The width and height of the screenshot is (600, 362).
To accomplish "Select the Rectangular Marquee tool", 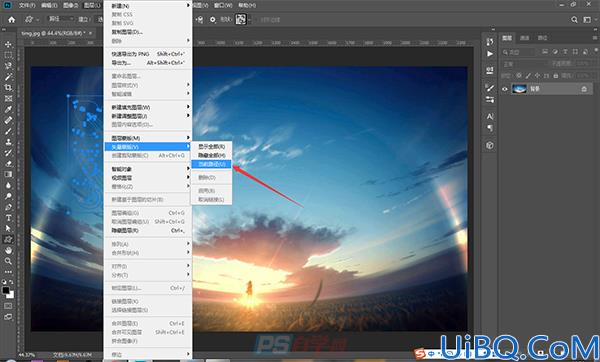I will pyautogui.click(x=8, y=55).
